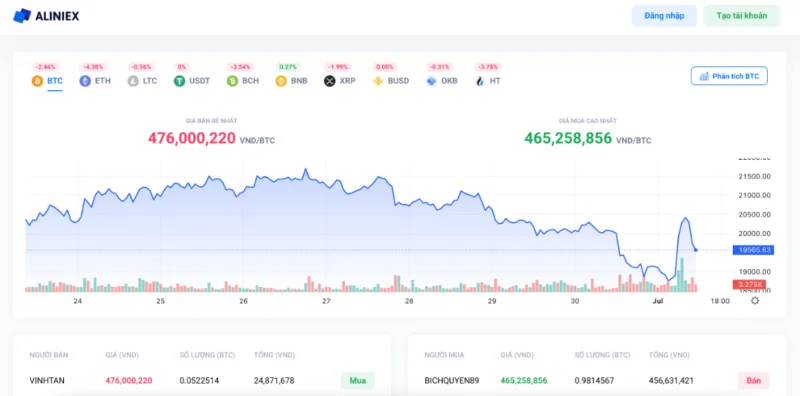This screenshot has width=800, height=396.
Task: Select the HT tab label
Action: [495, 81]
